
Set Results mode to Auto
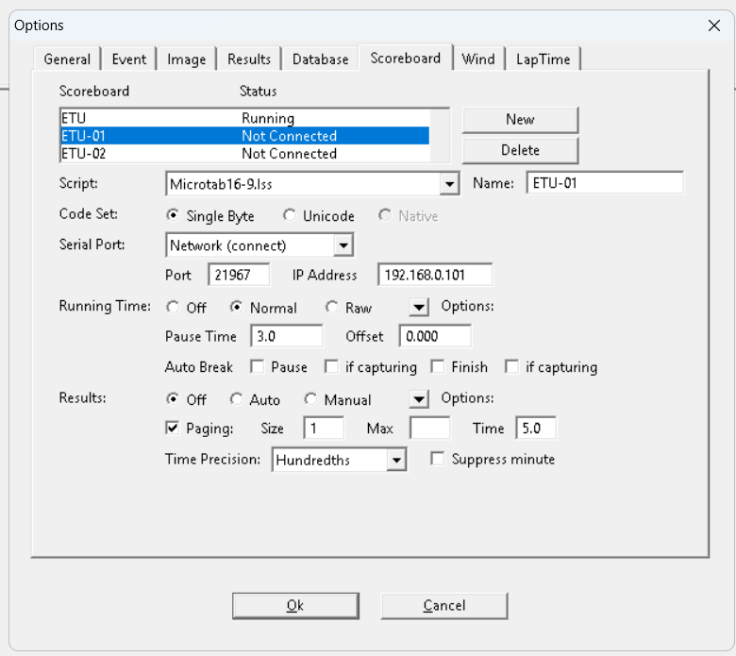[237, 400]
